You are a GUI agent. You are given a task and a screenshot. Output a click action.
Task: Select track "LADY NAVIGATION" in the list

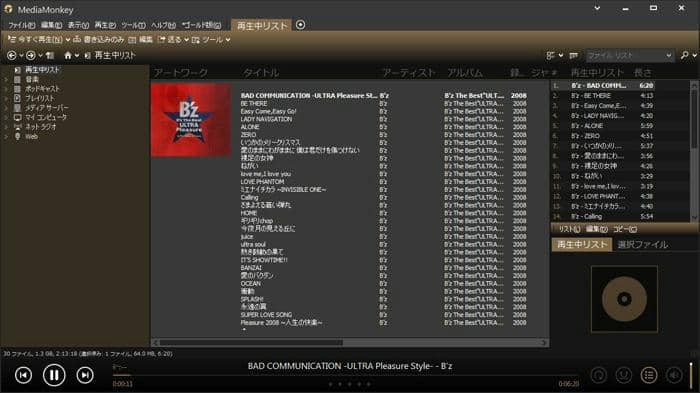(266, 119)
